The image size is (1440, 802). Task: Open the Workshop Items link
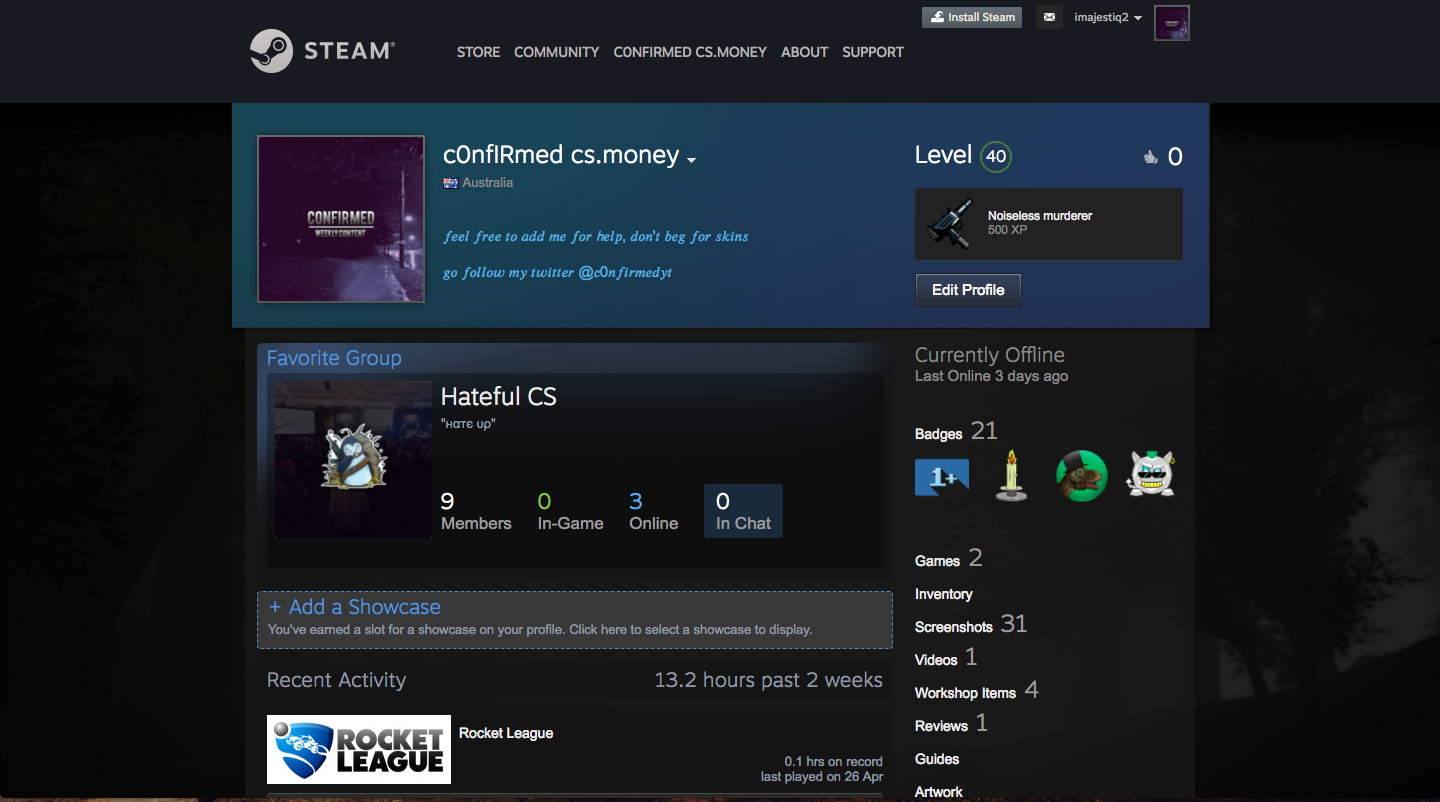point(965,693)
